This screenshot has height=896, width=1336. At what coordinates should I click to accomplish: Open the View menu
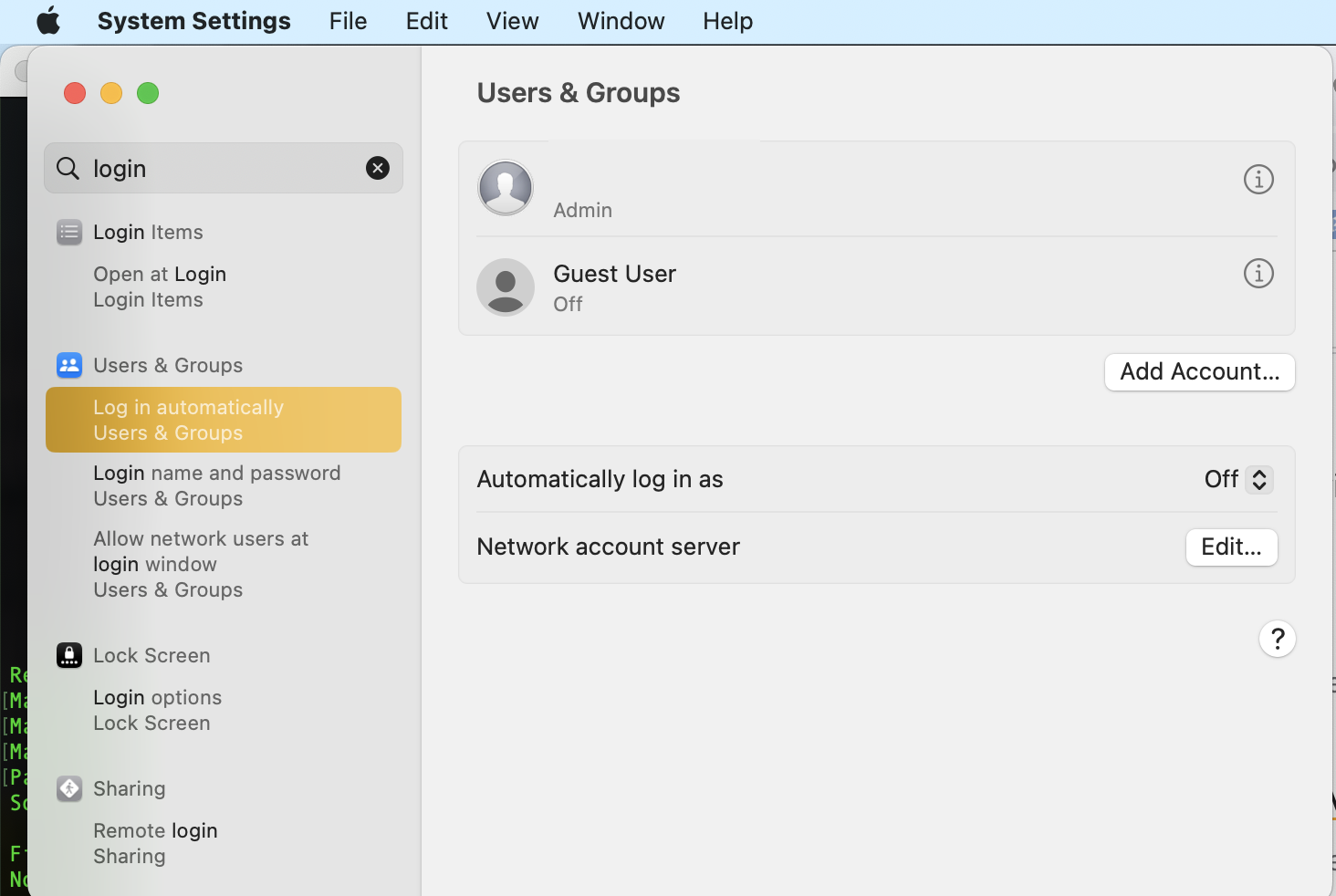click(x=512, y=21)
